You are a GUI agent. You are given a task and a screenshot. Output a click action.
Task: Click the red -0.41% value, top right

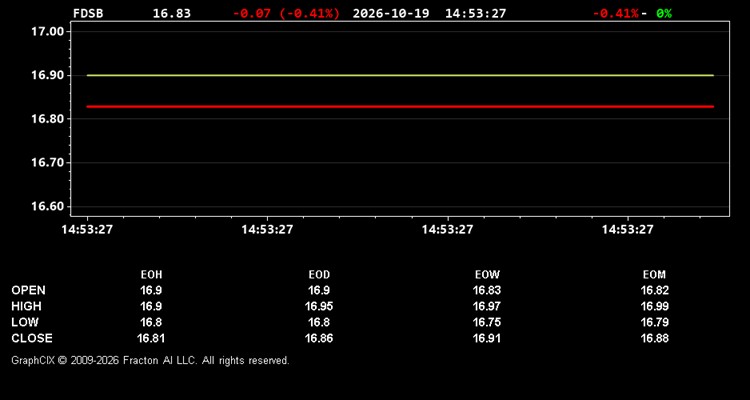coord(615,13)
